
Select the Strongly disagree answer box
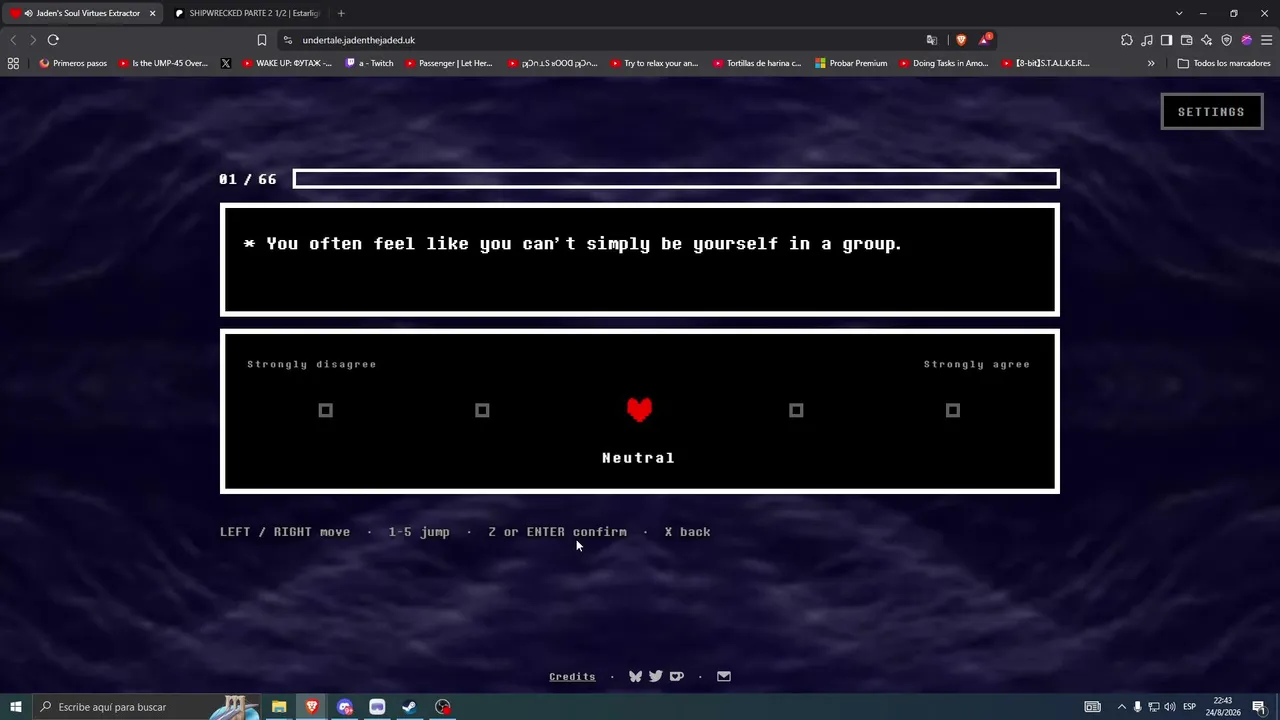[x=325, y=410]
